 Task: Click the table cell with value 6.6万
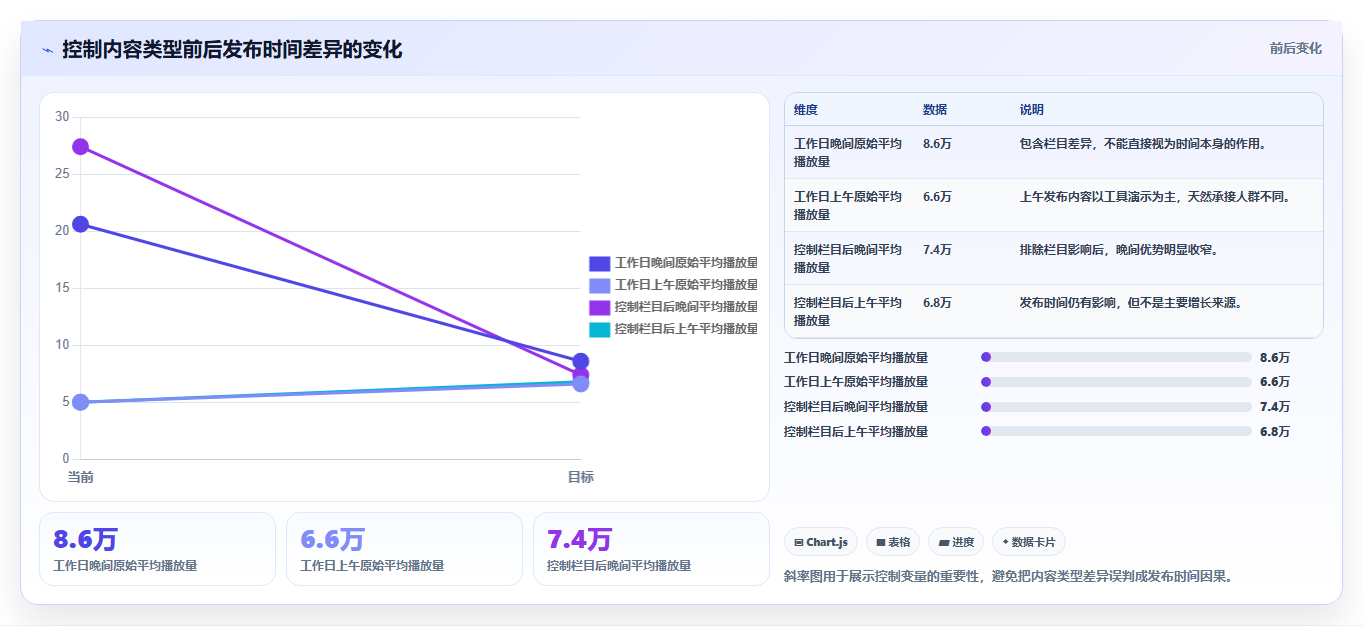coord(937,197)
